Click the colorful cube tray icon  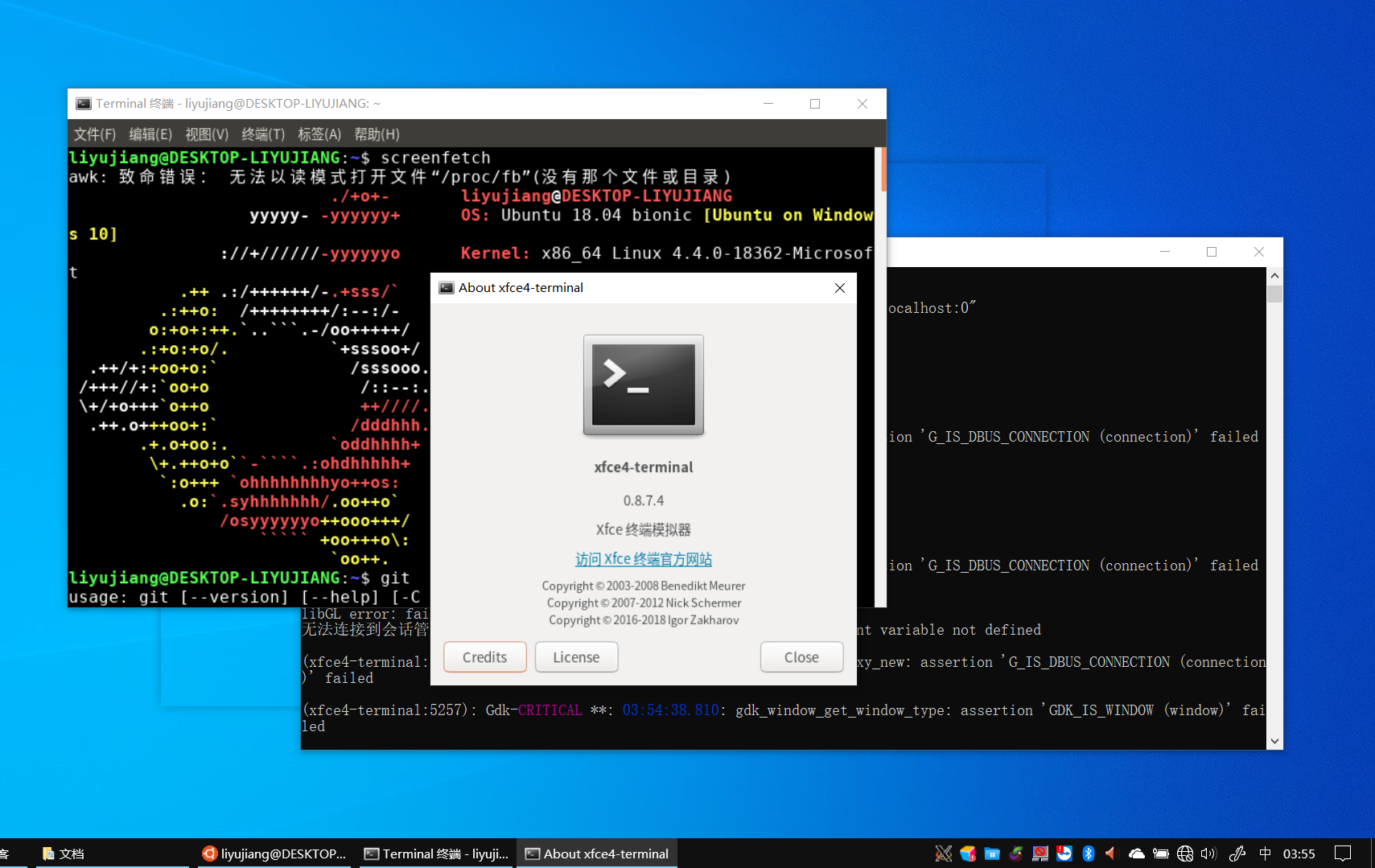(x=968, y=854)
